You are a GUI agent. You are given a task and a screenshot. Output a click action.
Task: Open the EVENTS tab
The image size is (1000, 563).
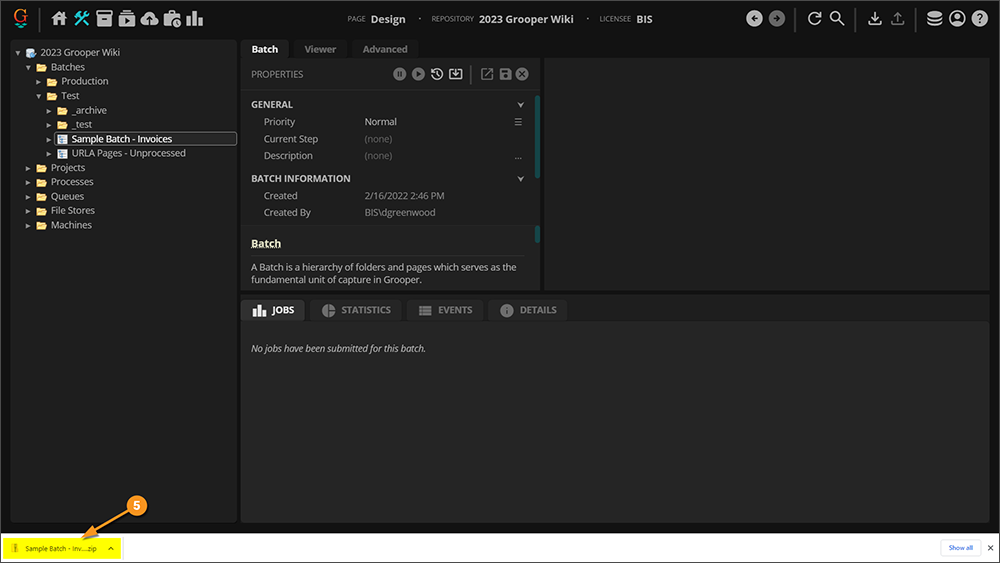(x=445, y=310)
